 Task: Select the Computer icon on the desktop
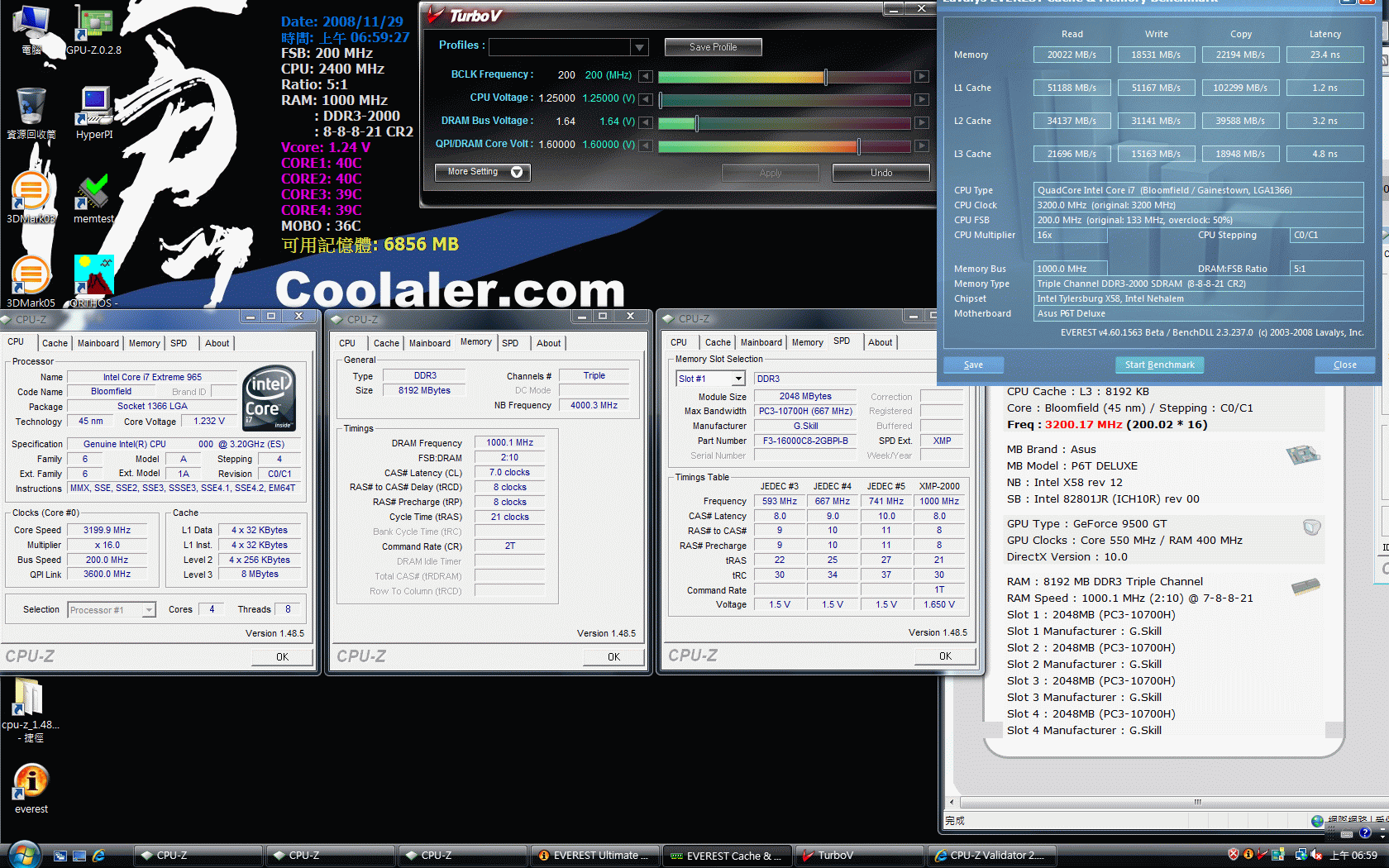click(31, 29)
